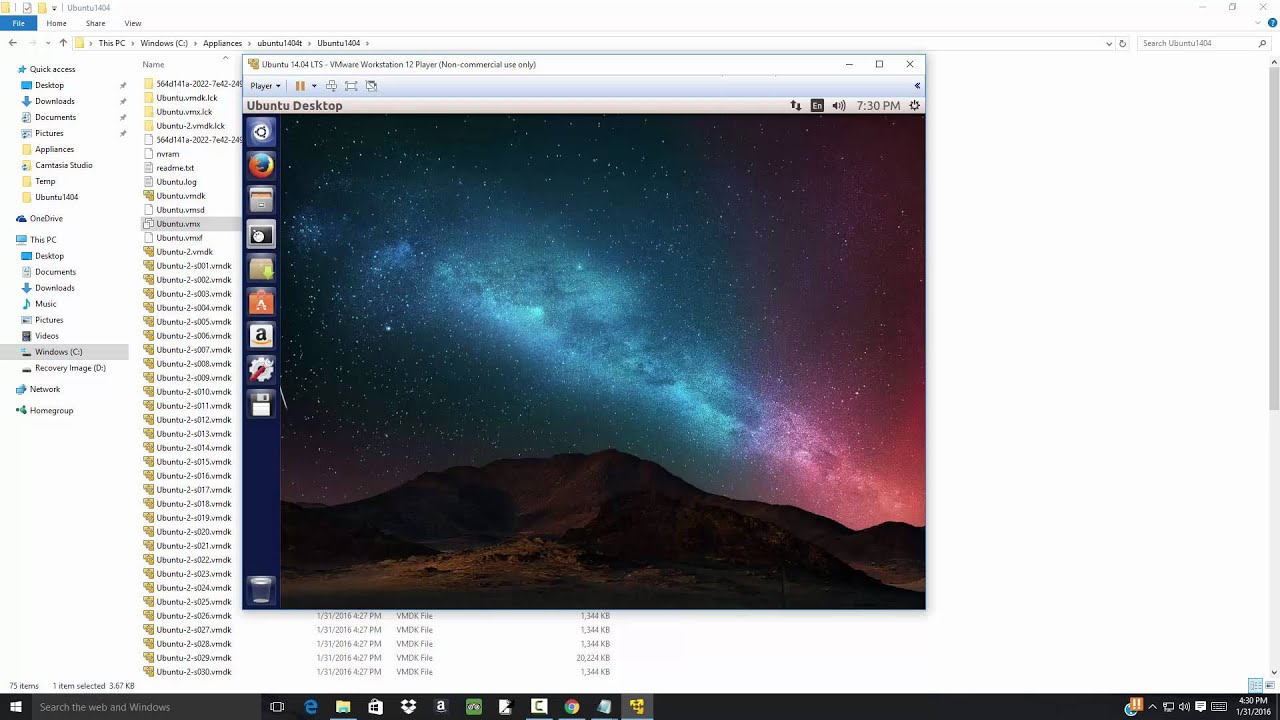Launch Firefox from the Ubuntu launcher

pyautogui.click(x=261, y=165)
